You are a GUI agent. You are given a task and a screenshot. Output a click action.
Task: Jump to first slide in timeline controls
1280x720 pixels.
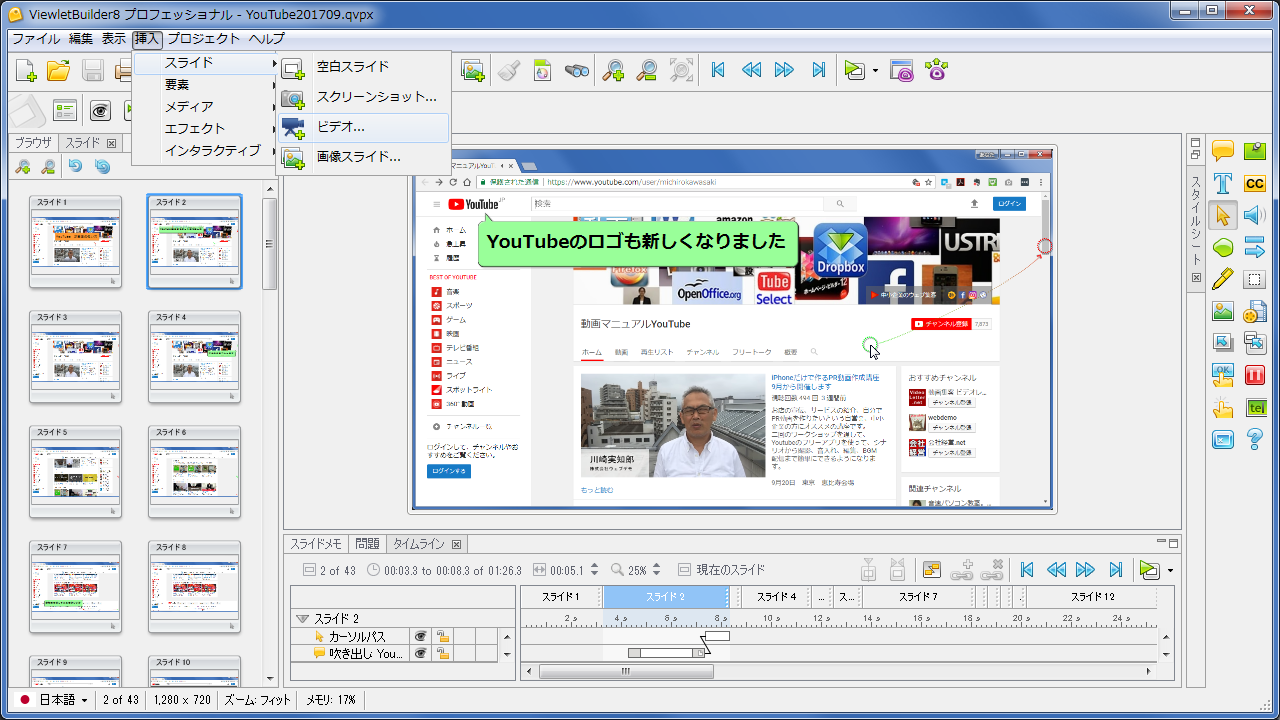coord(1026,570)
